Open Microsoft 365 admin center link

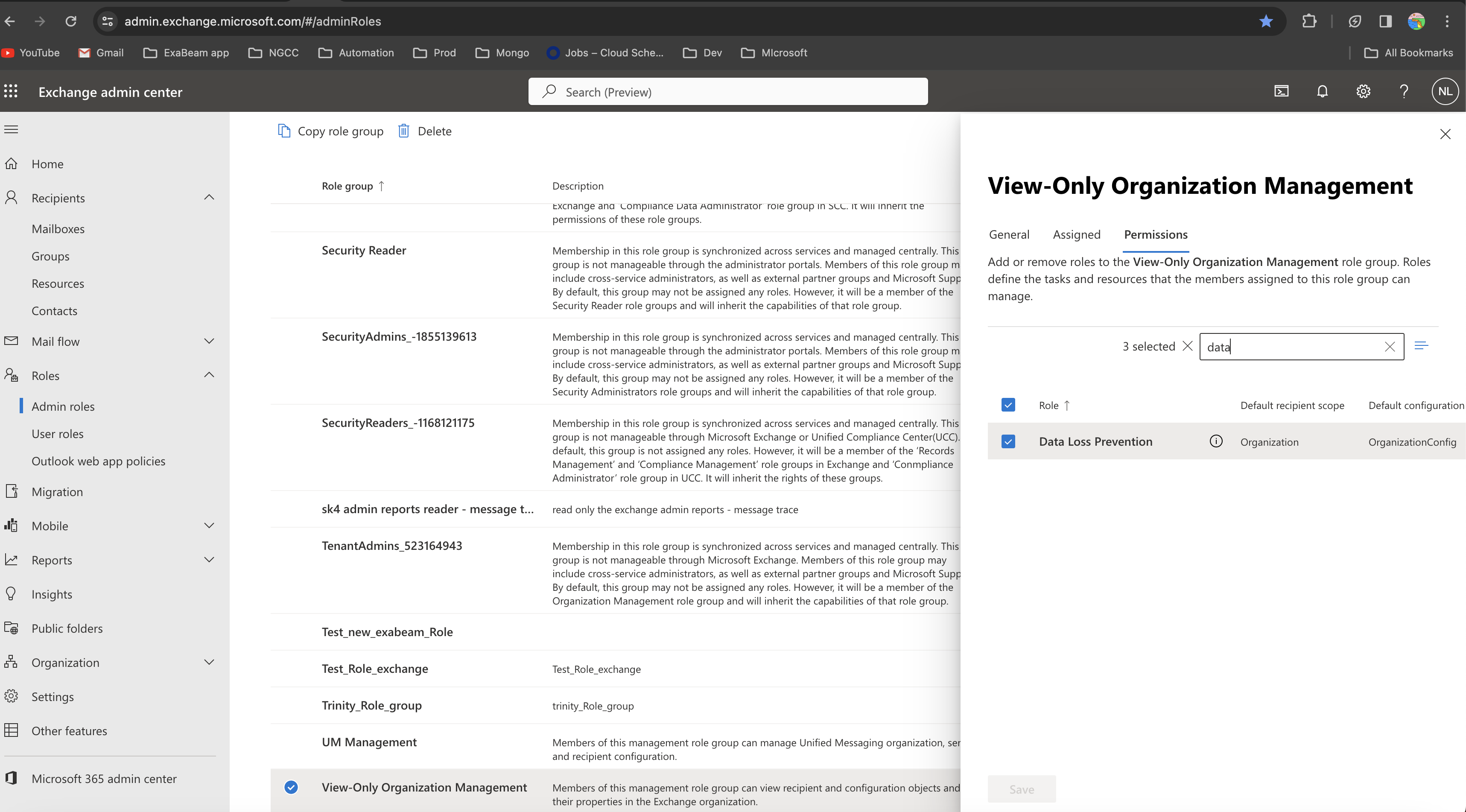(x=104, y=778)
